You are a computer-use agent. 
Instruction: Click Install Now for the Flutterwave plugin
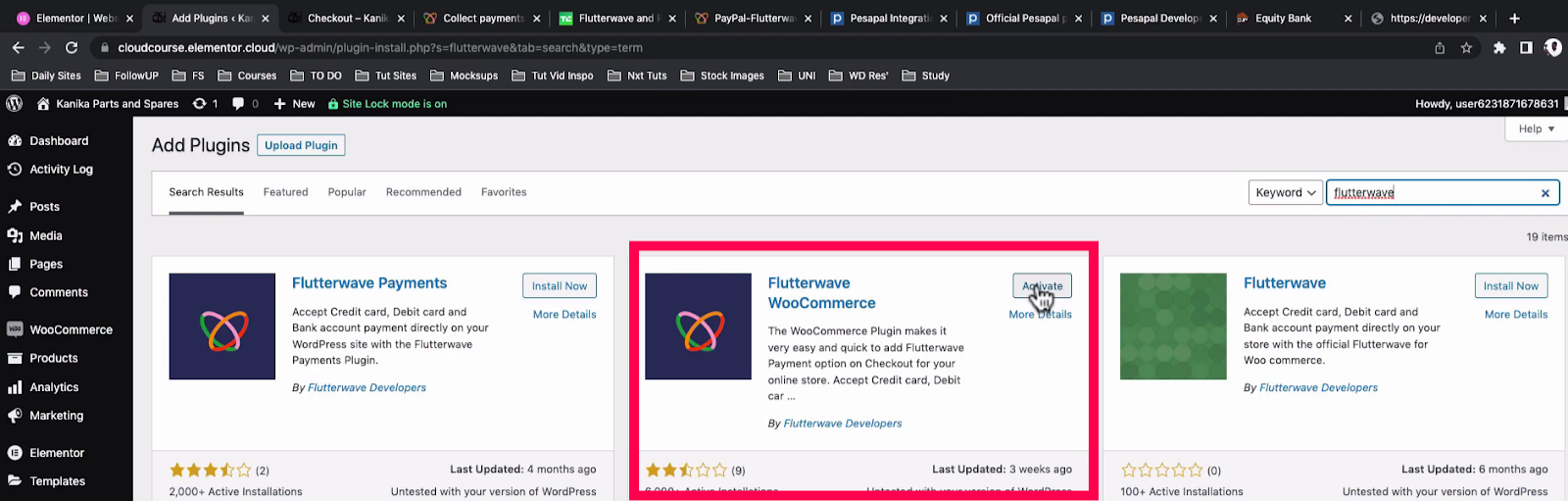coord(1511,285)
